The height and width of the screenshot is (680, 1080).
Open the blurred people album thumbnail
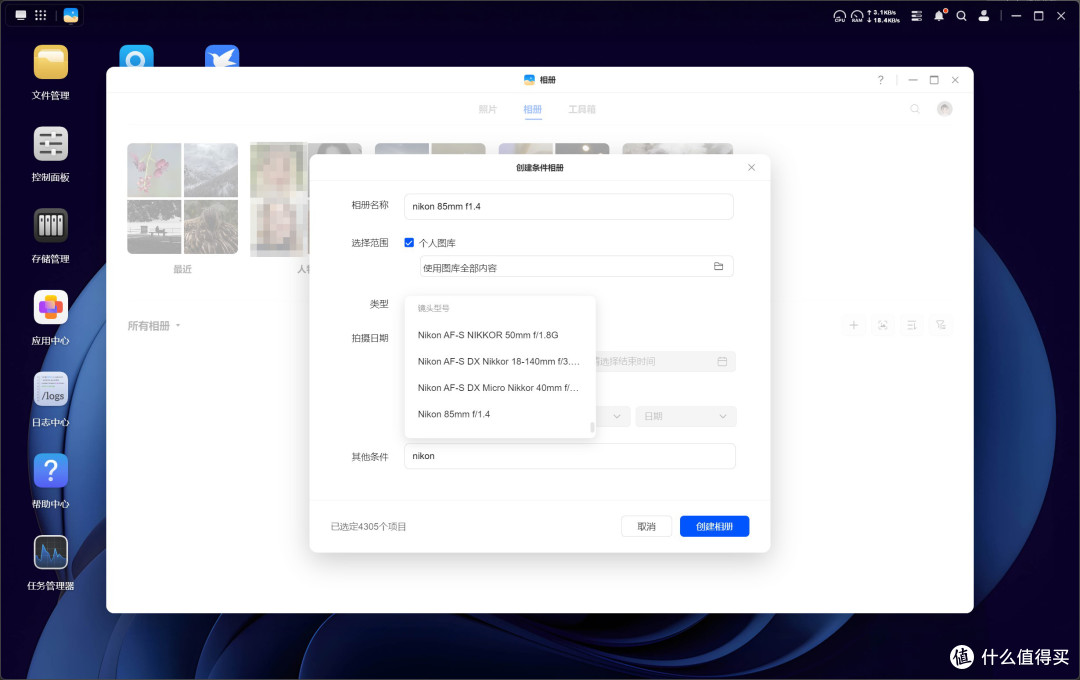pyautogui.click(x=280, y=198)
